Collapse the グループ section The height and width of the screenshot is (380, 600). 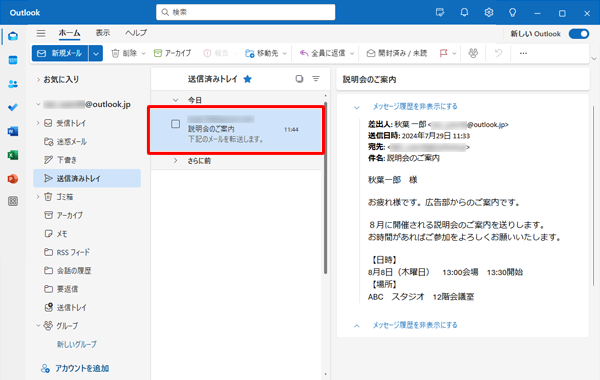point(38,326)
